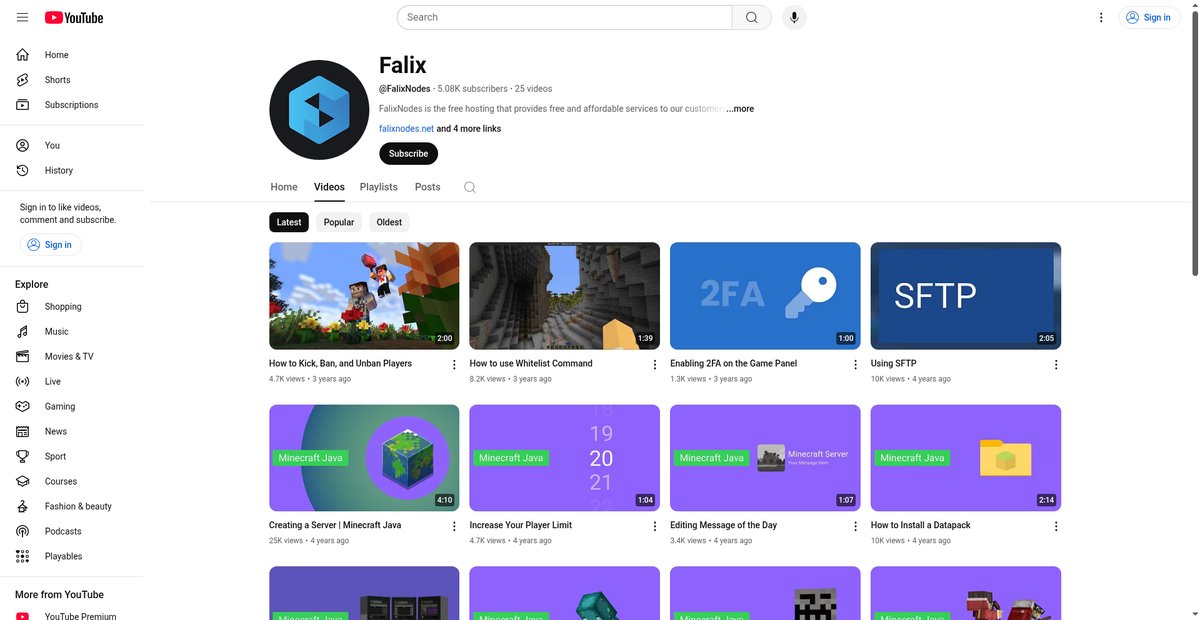This screenshot has width=1200, height=620.
Task: Open options menu for Kick, Ban, Unban video
Action: (454, 365)
